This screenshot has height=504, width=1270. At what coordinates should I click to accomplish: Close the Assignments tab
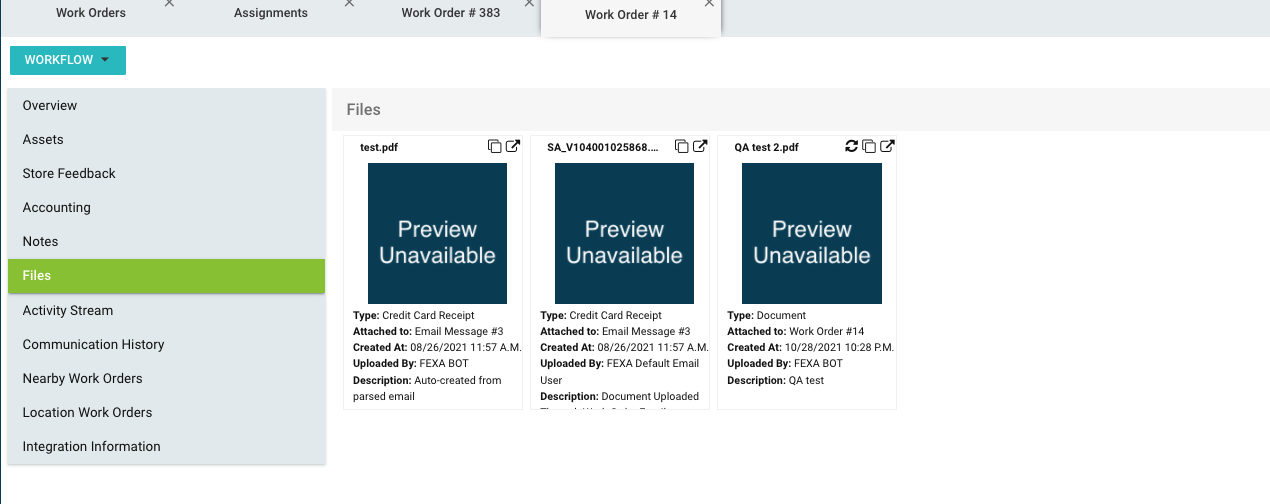coord(349,4)
